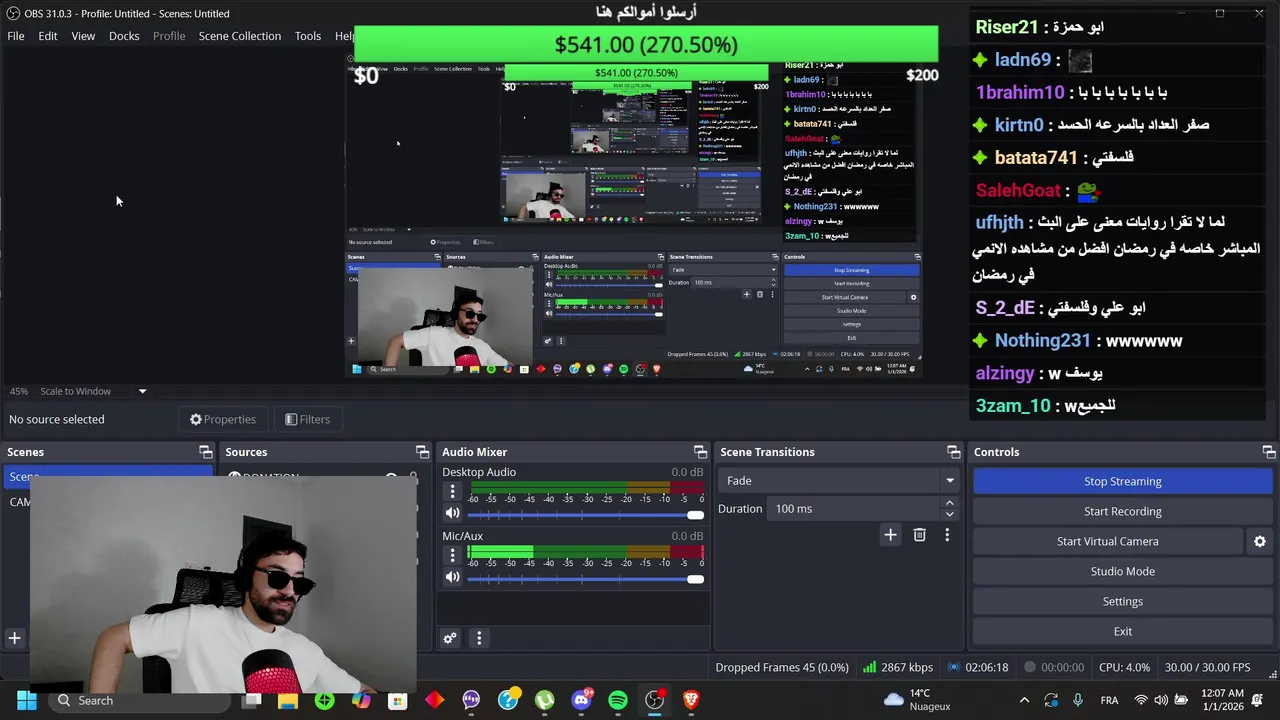
Task: Open Discord from the taskbar
Action: click(x=581, y=700)
